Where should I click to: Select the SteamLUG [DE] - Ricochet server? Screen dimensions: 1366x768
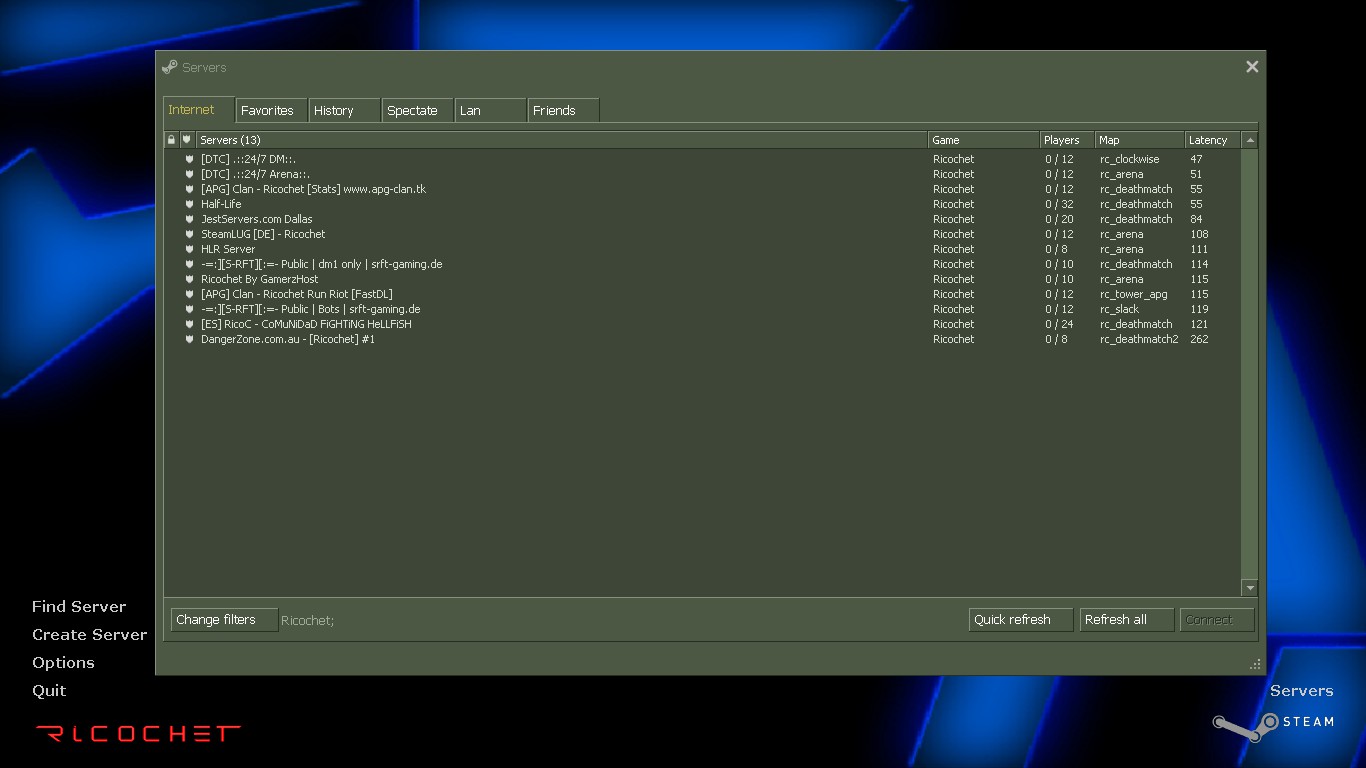point(703,234)
